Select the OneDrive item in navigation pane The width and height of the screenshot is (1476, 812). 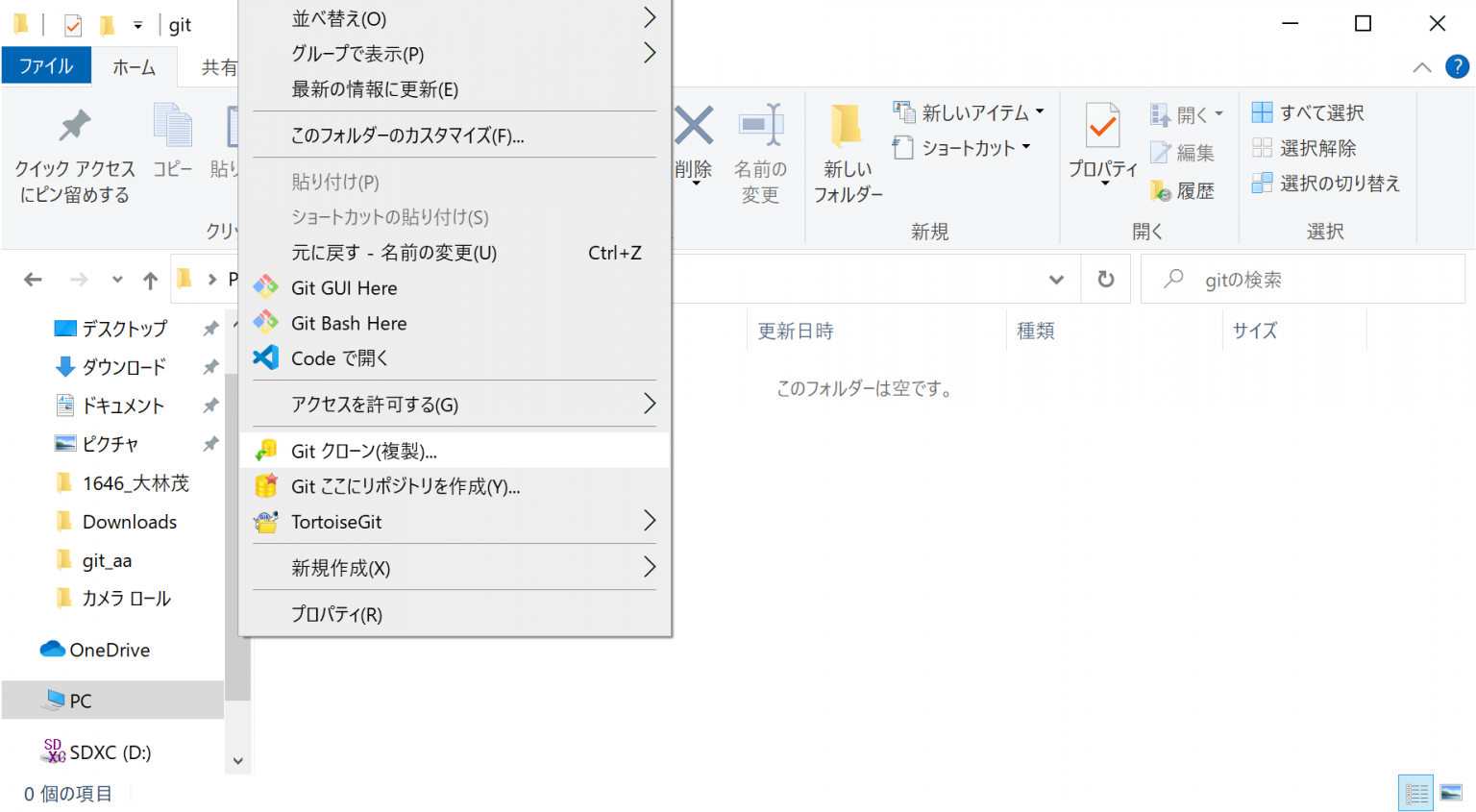(109, 650)
